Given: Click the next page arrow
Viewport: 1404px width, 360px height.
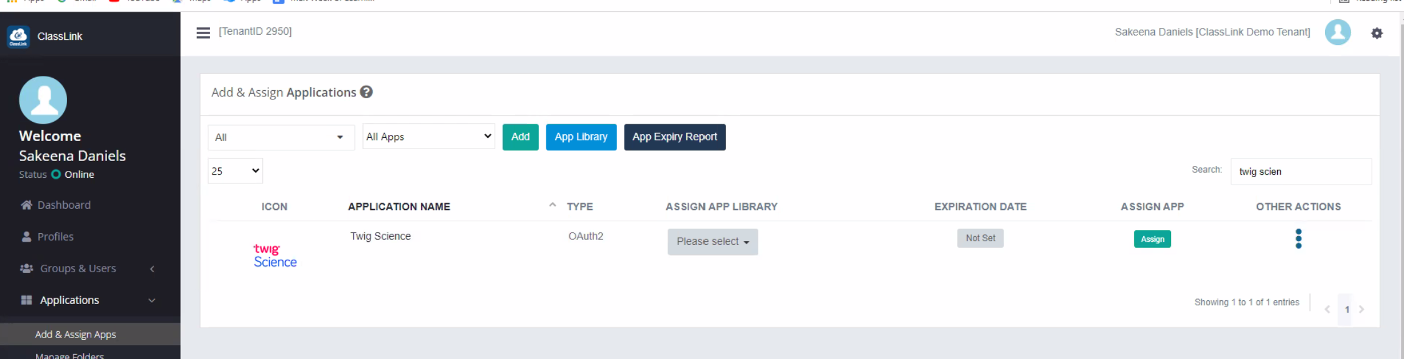Looking at the screenshot, I should [1361, 310].
